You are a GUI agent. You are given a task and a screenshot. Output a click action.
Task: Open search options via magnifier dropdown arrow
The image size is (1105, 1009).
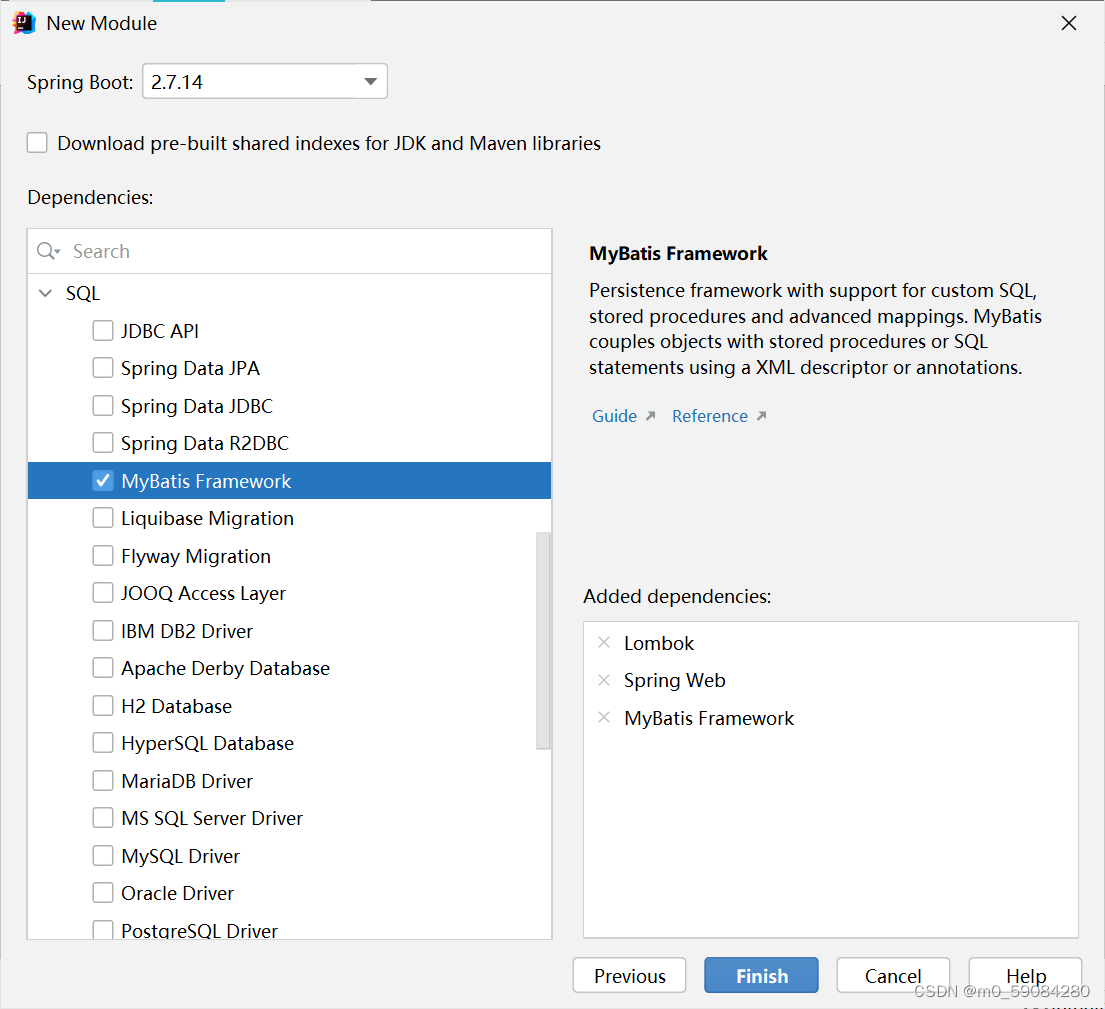[56, 253]
